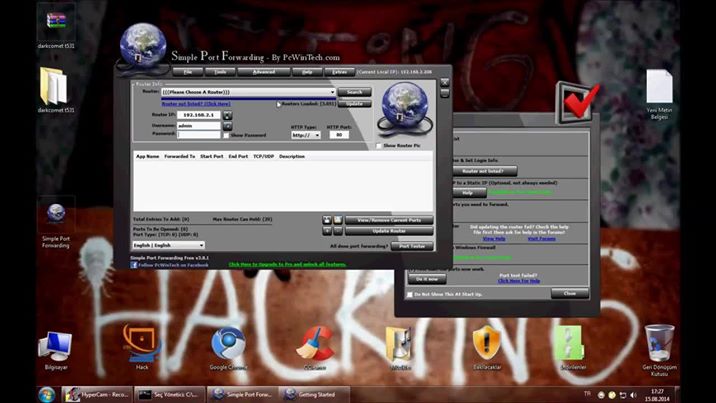Image resolution: width=716 pixels, height=403 pixels.
Task: Open the Help menu in the top bar
Action: pos(307,72)
